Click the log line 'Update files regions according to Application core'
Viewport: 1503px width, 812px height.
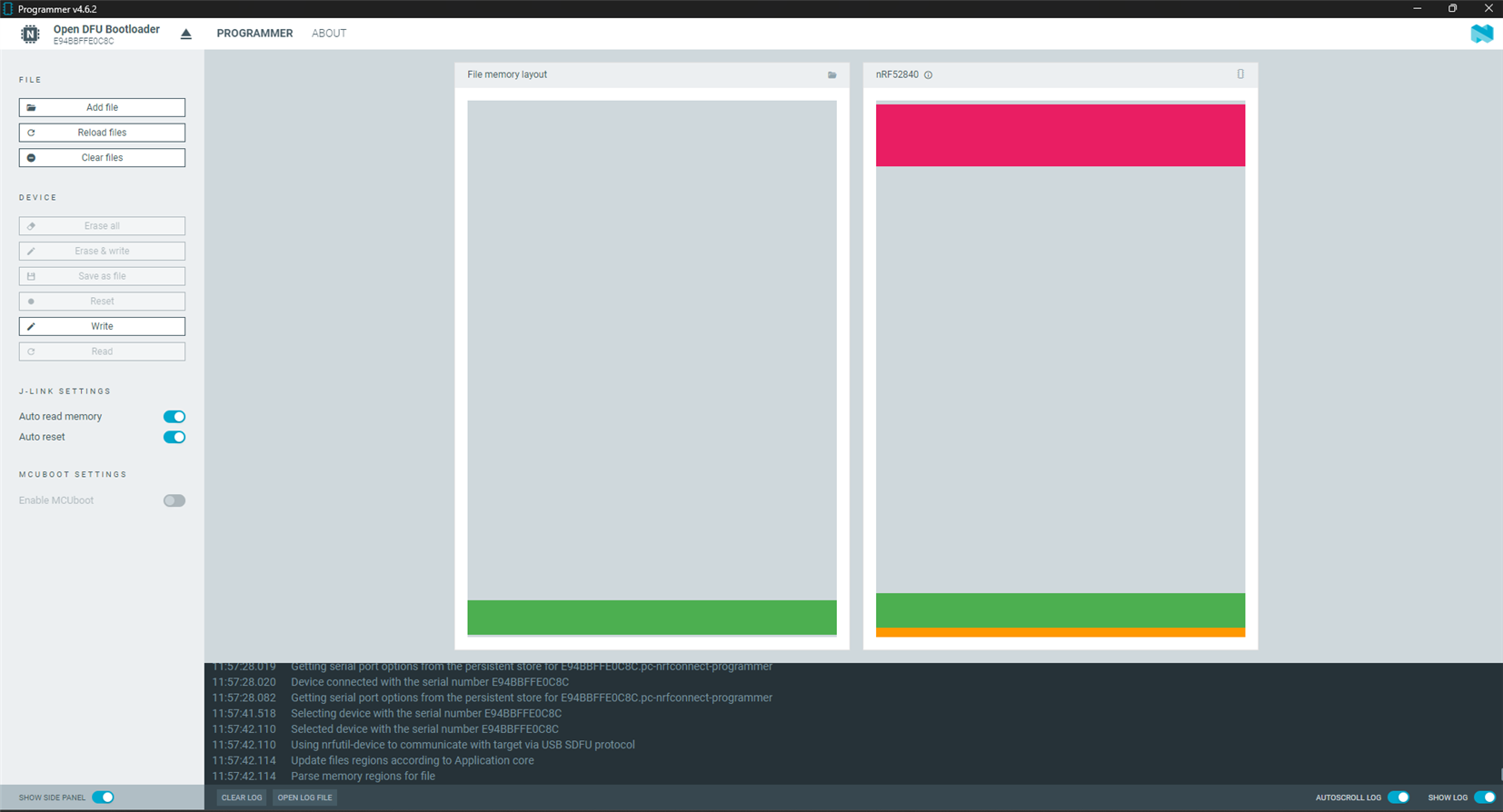pyautogui.click(x=413, y=761)
